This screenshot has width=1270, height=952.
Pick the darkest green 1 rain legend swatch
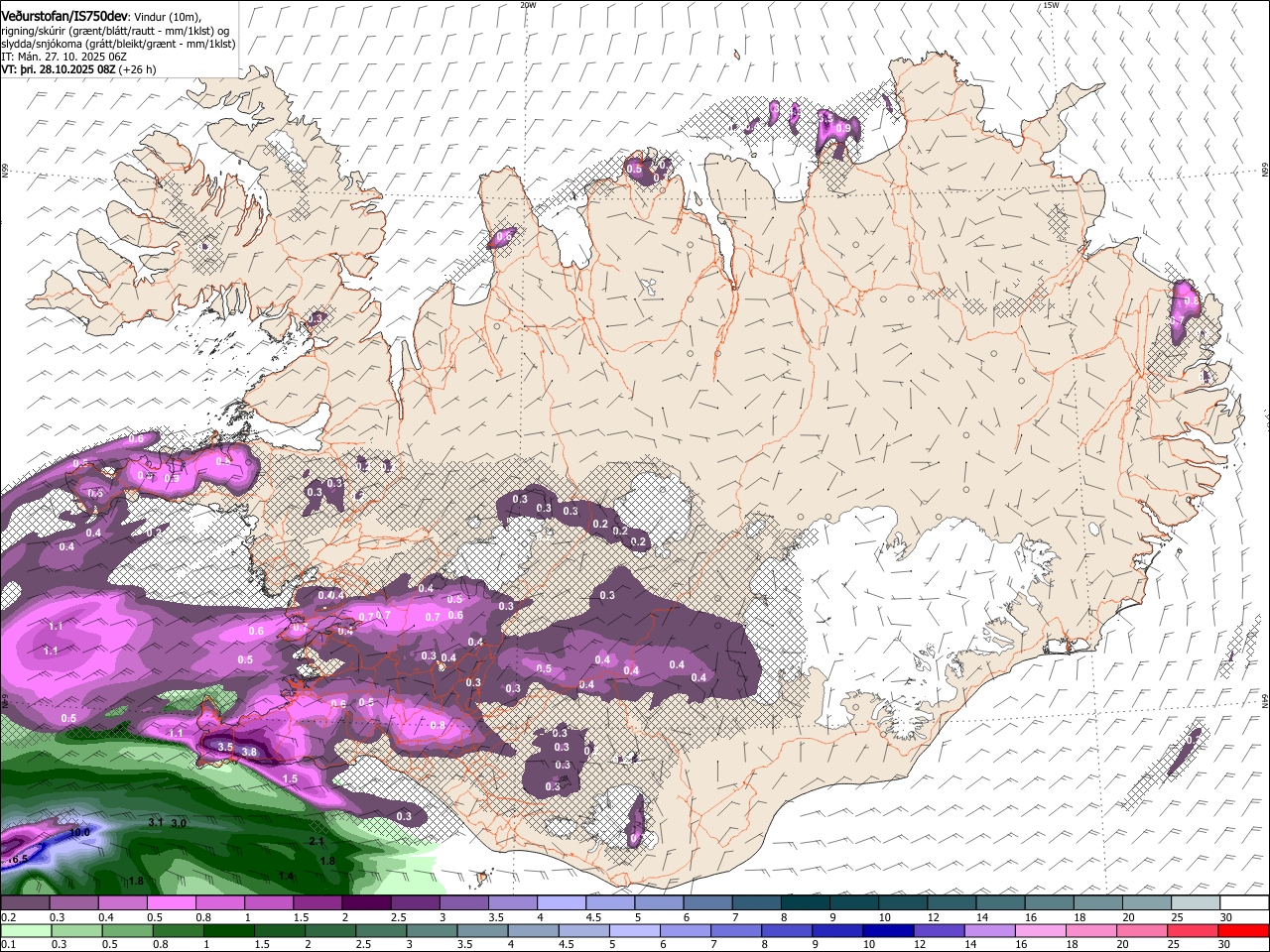click(229, 930)
